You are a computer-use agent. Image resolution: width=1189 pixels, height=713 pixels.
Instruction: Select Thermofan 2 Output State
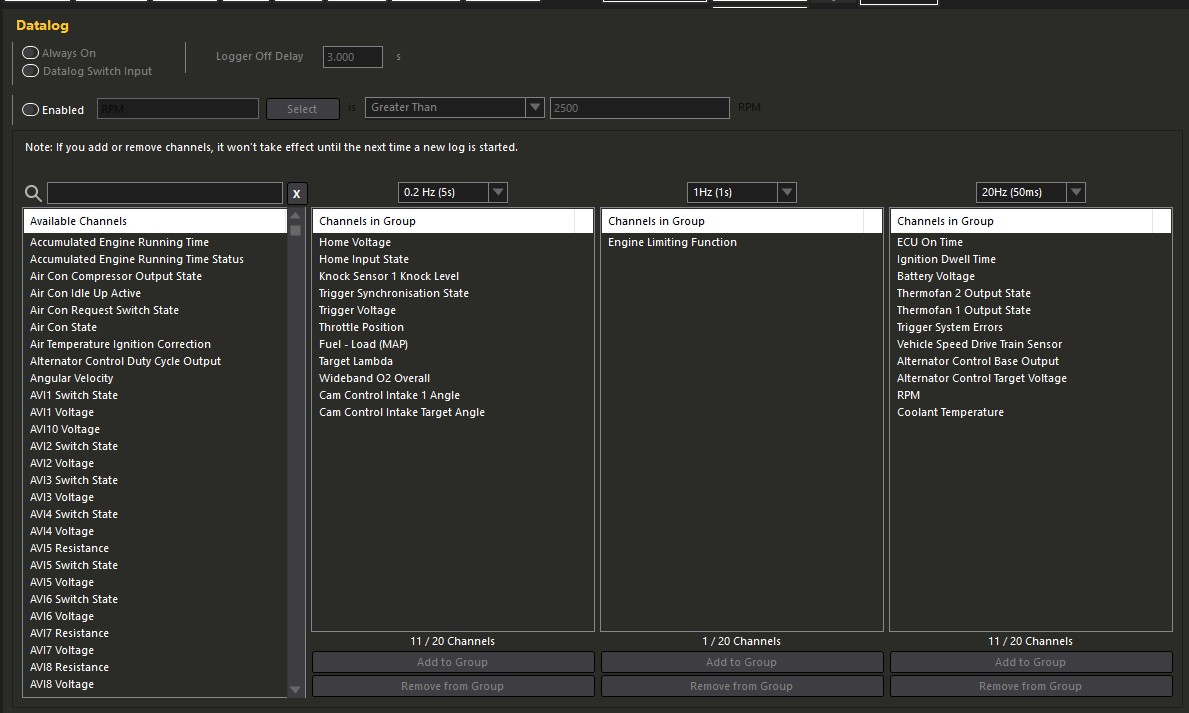point(964,294)
